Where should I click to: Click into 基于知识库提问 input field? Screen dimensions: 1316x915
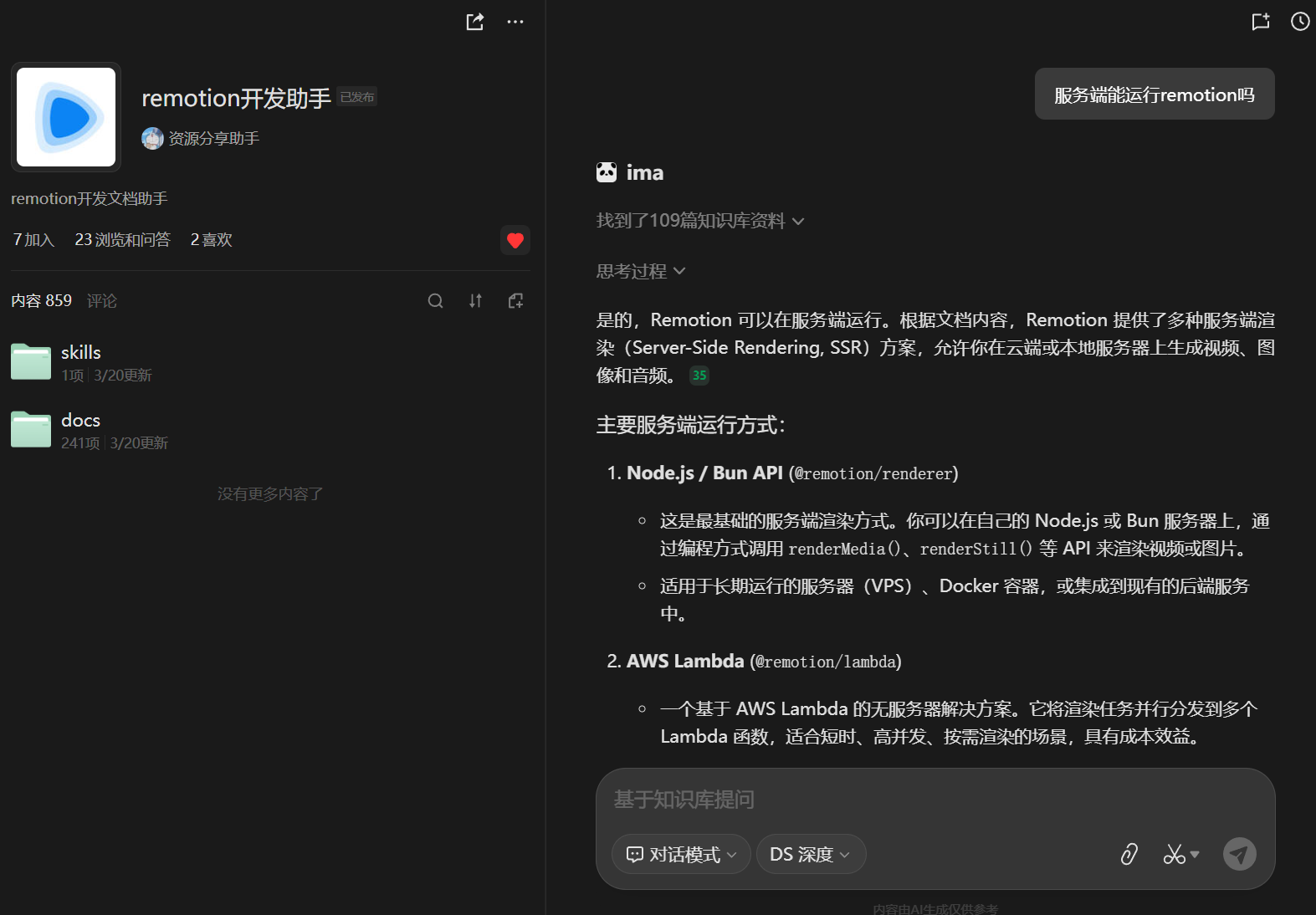click(935, 800)
